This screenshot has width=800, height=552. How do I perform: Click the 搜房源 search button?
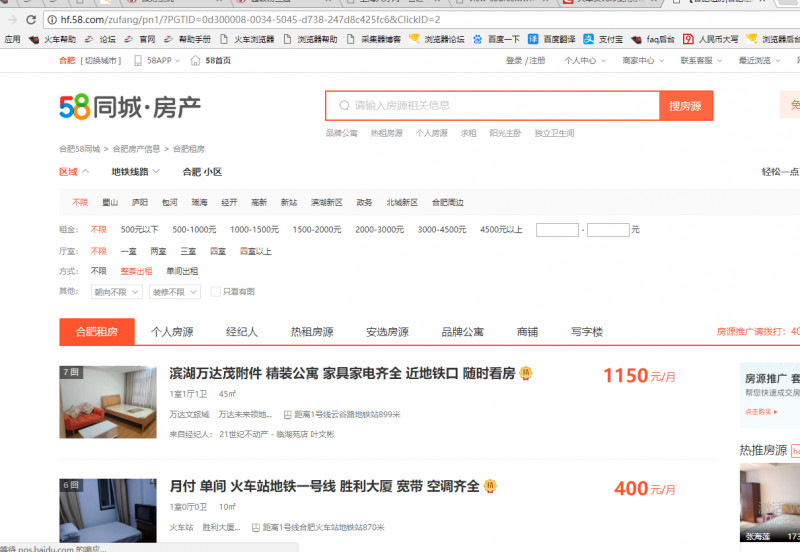point(686,106)
